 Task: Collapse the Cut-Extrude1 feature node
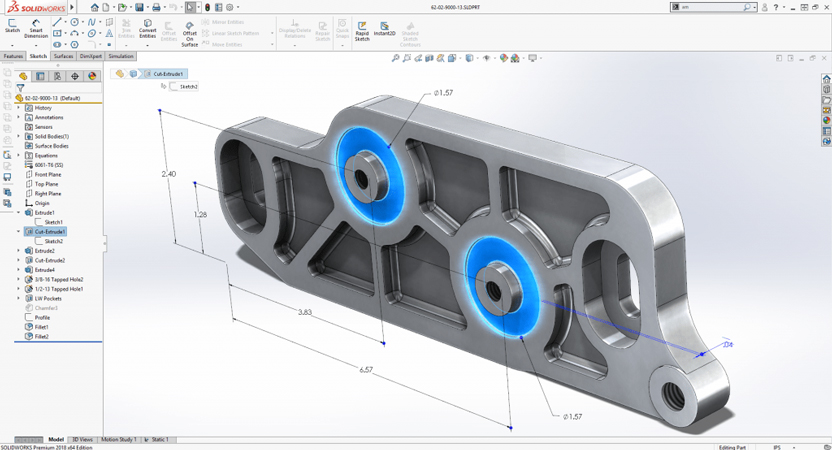19,232
